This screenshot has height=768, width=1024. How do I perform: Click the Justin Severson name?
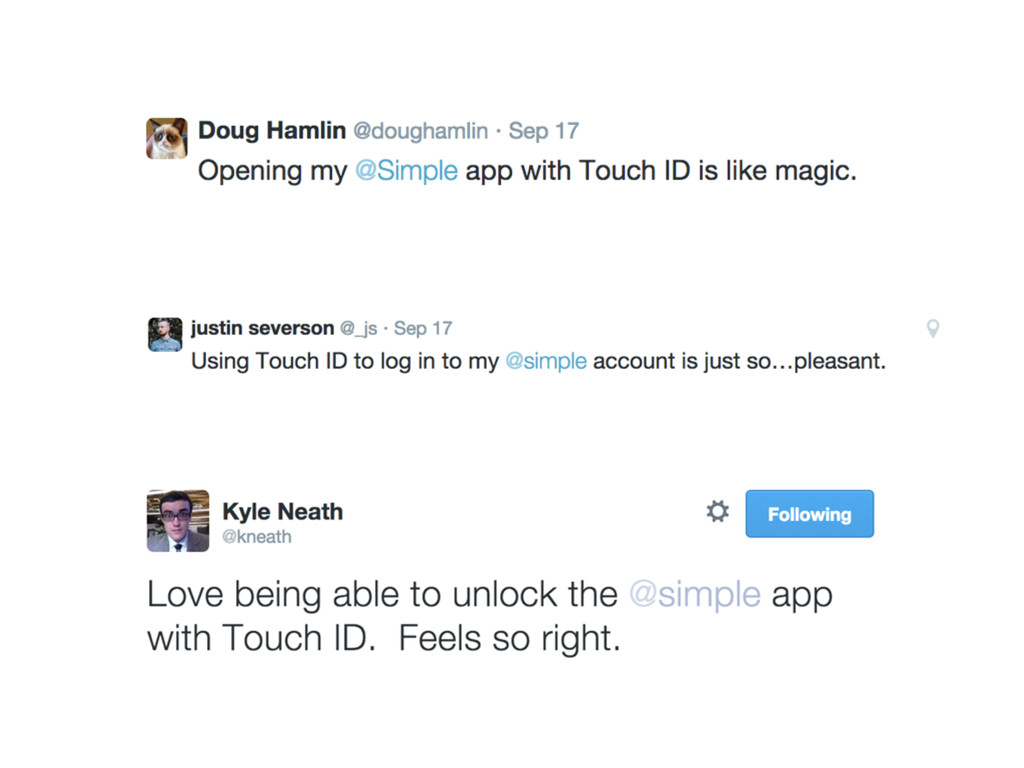pyautogui.click(x=263, y=328)
